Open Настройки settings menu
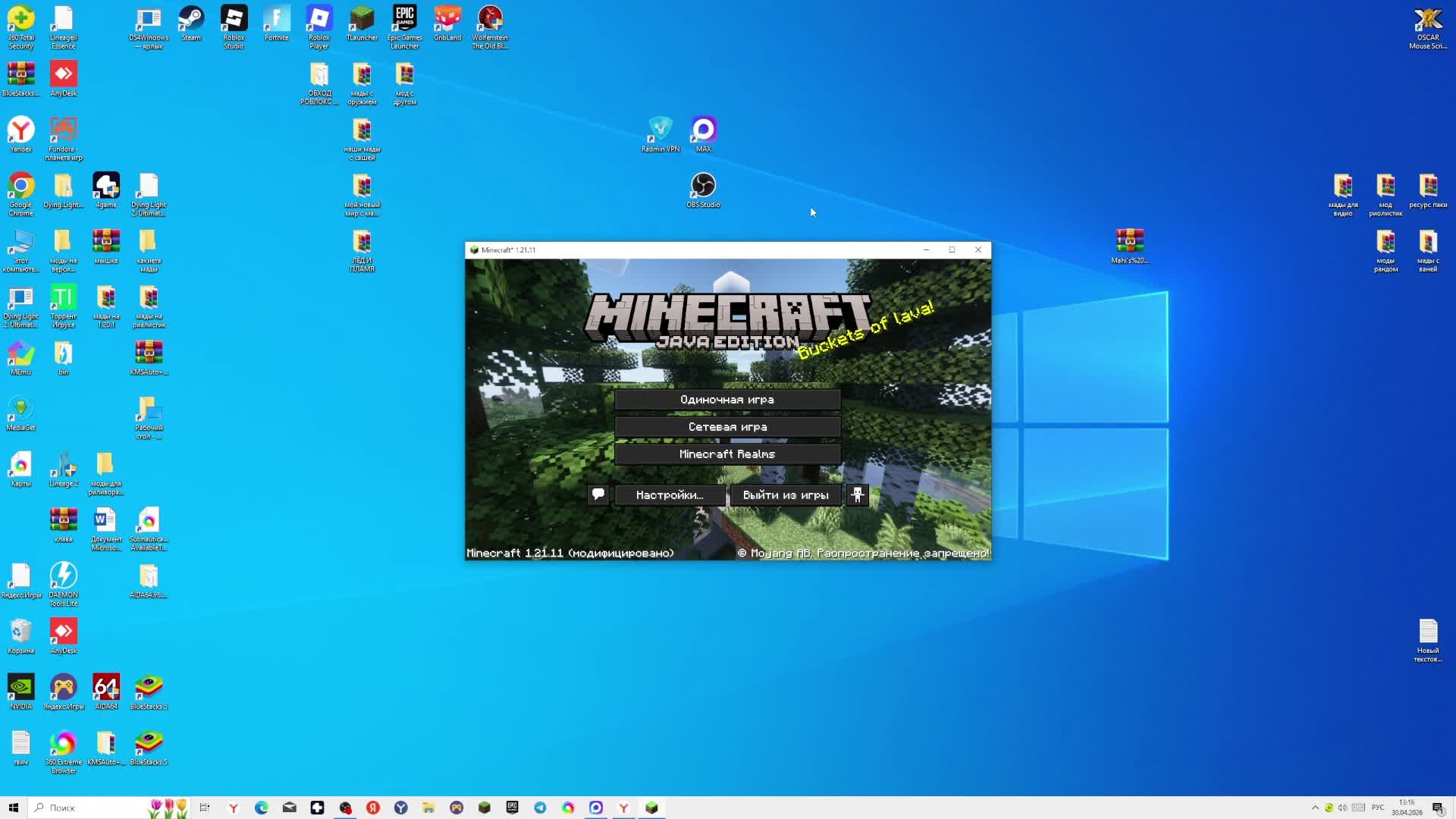 pos(670,494)
